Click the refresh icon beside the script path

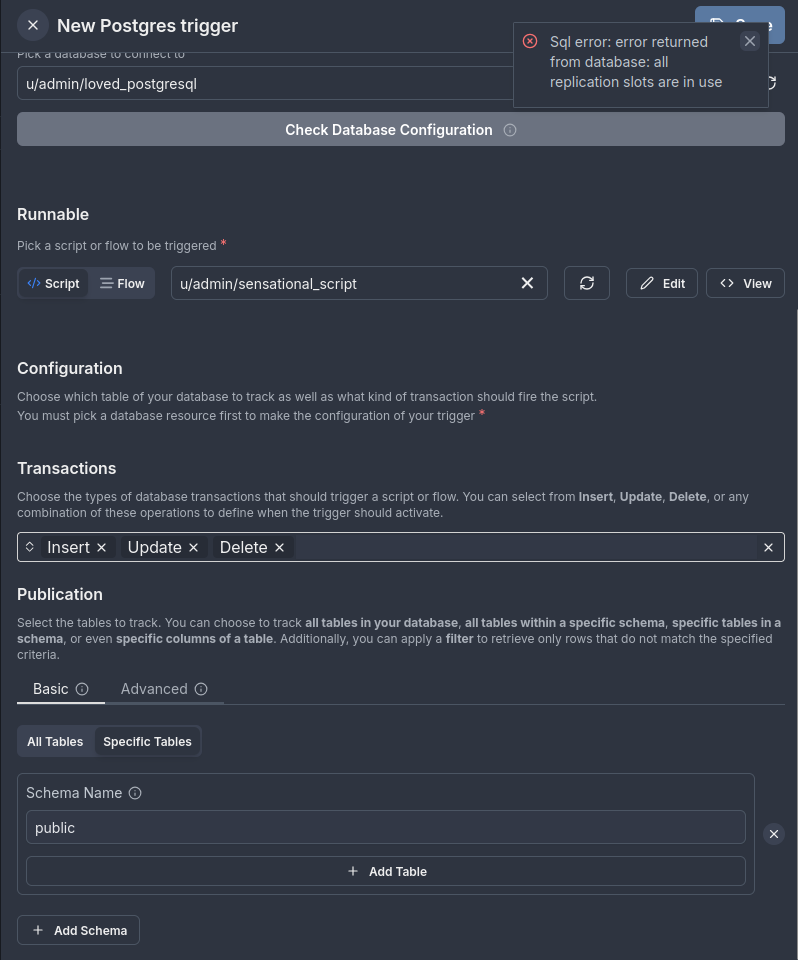coord(587,283)
